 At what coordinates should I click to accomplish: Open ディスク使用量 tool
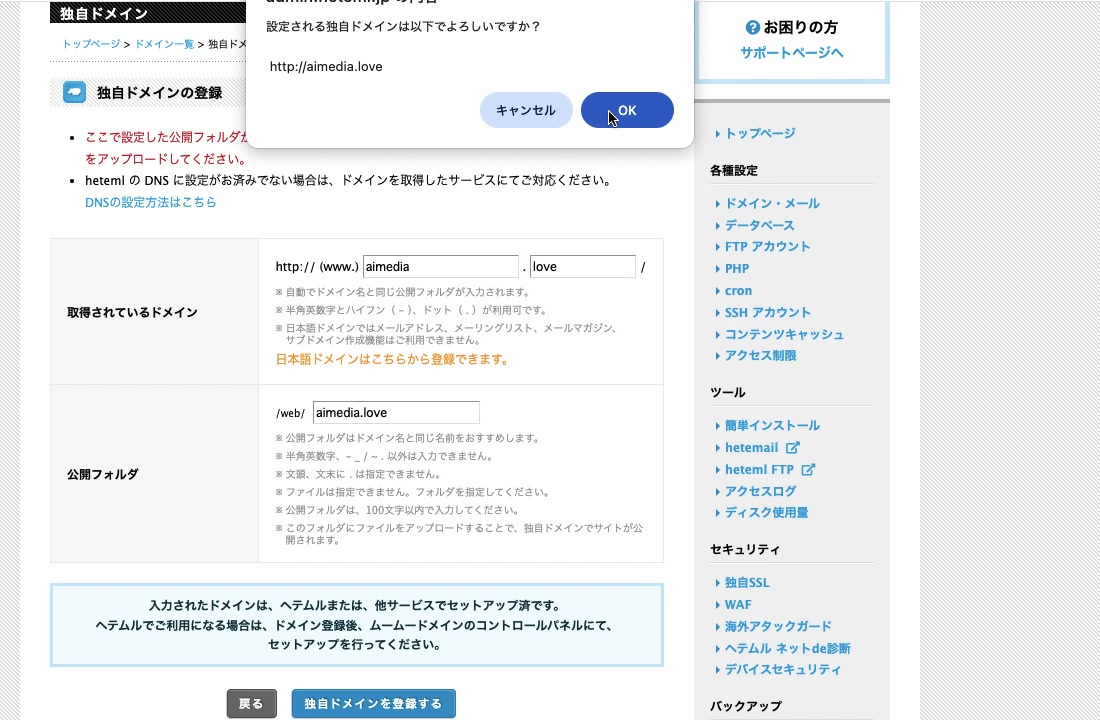(x=766, y=513)
